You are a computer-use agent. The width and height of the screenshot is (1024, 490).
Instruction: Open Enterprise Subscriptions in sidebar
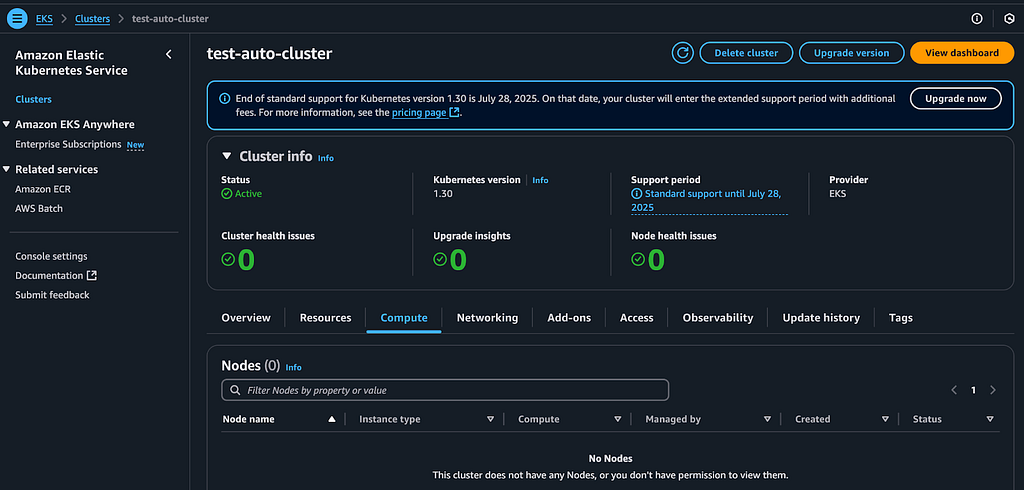(x=69, y=144)
